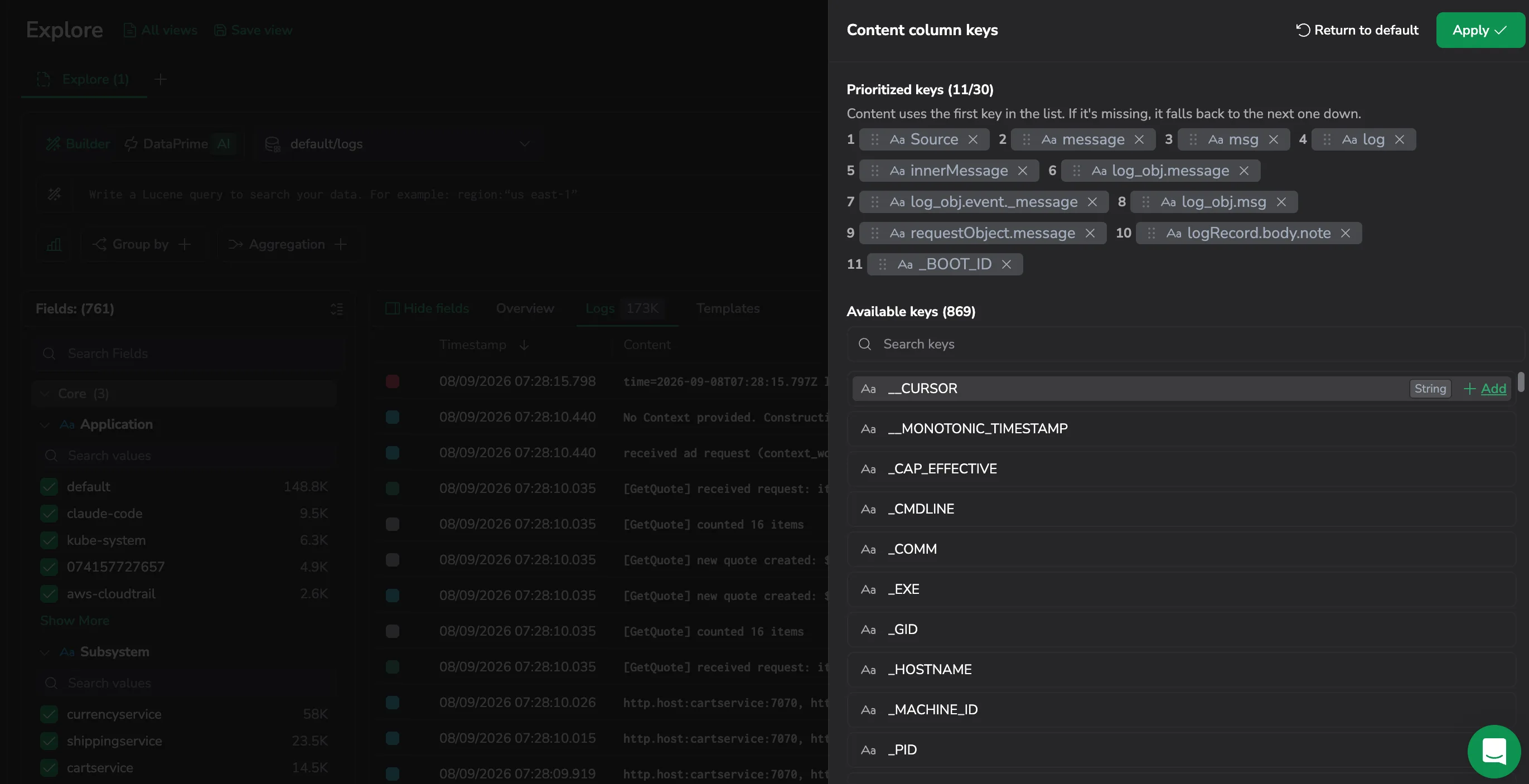Screen dimensions: 1529x784
Task: Grab the drag handle of _BOOT_ID chip
Action: pyautogui.click(x=883, y=264)
